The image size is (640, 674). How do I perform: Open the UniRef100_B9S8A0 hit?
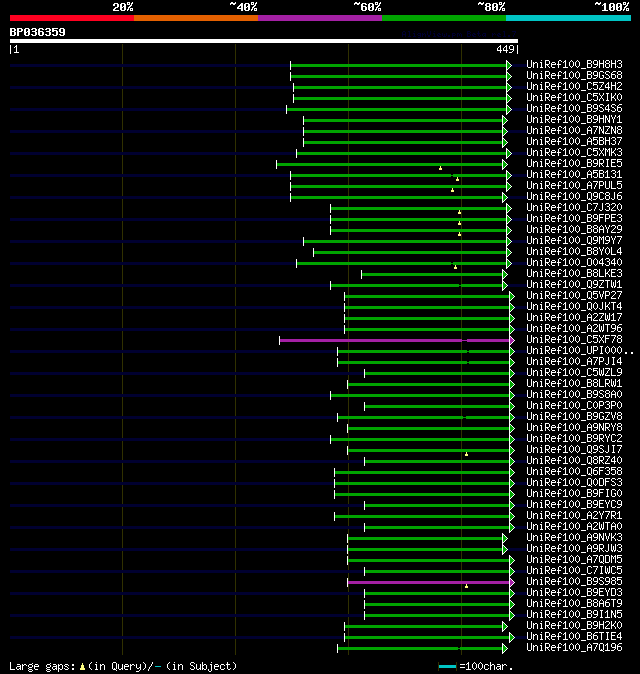(574, 395)
